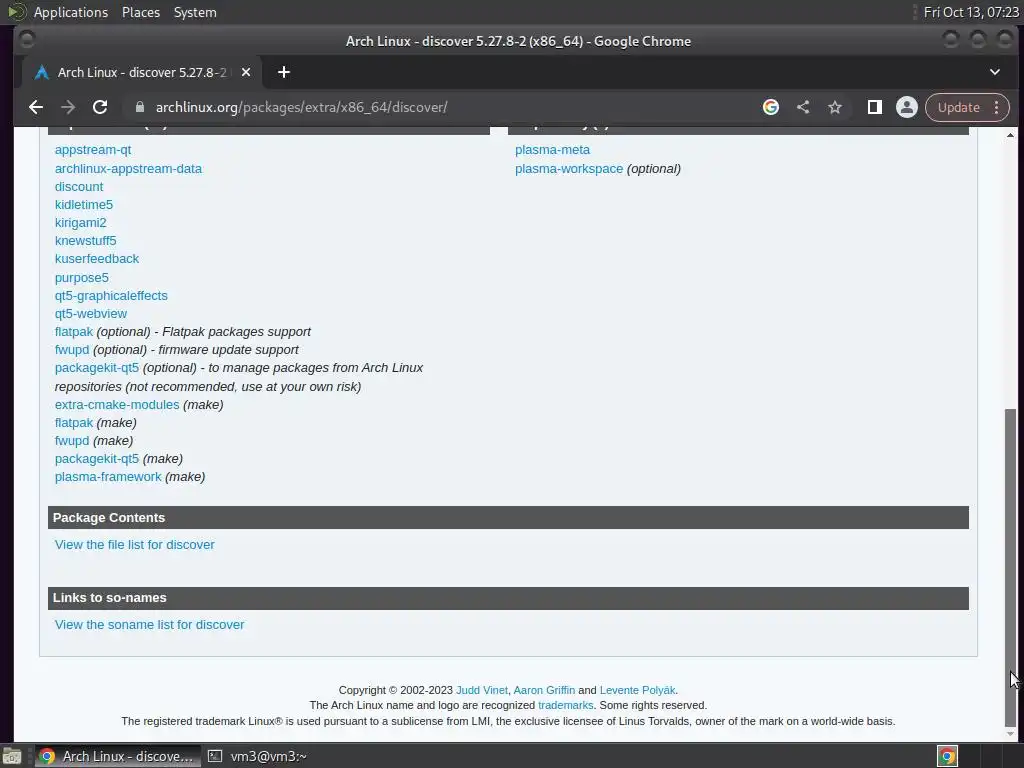1024x768 pixels.
Task: Open the archlinux-appstream-data link
Action: pos(128,168)
